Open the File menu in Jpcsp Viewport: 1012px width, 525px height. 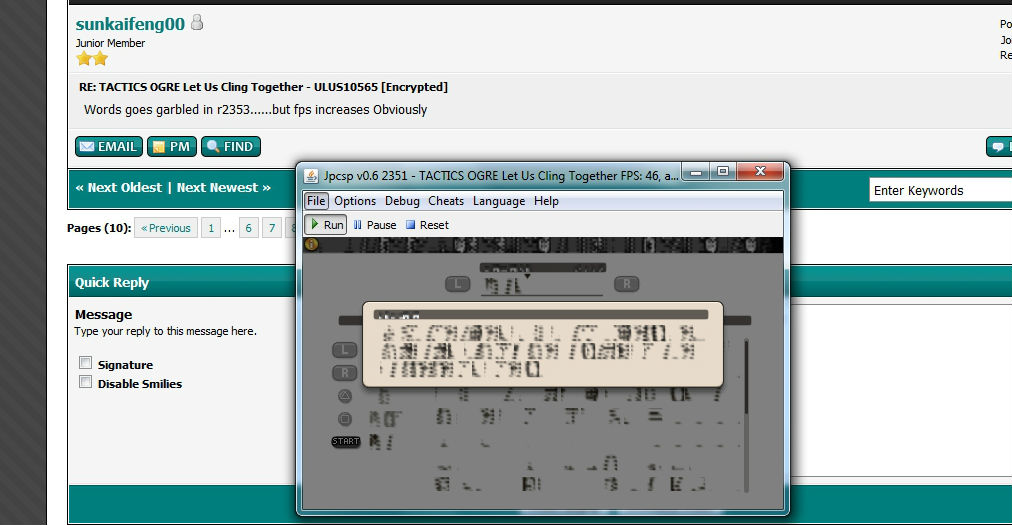pyautogui.click(x=316, y=201)
